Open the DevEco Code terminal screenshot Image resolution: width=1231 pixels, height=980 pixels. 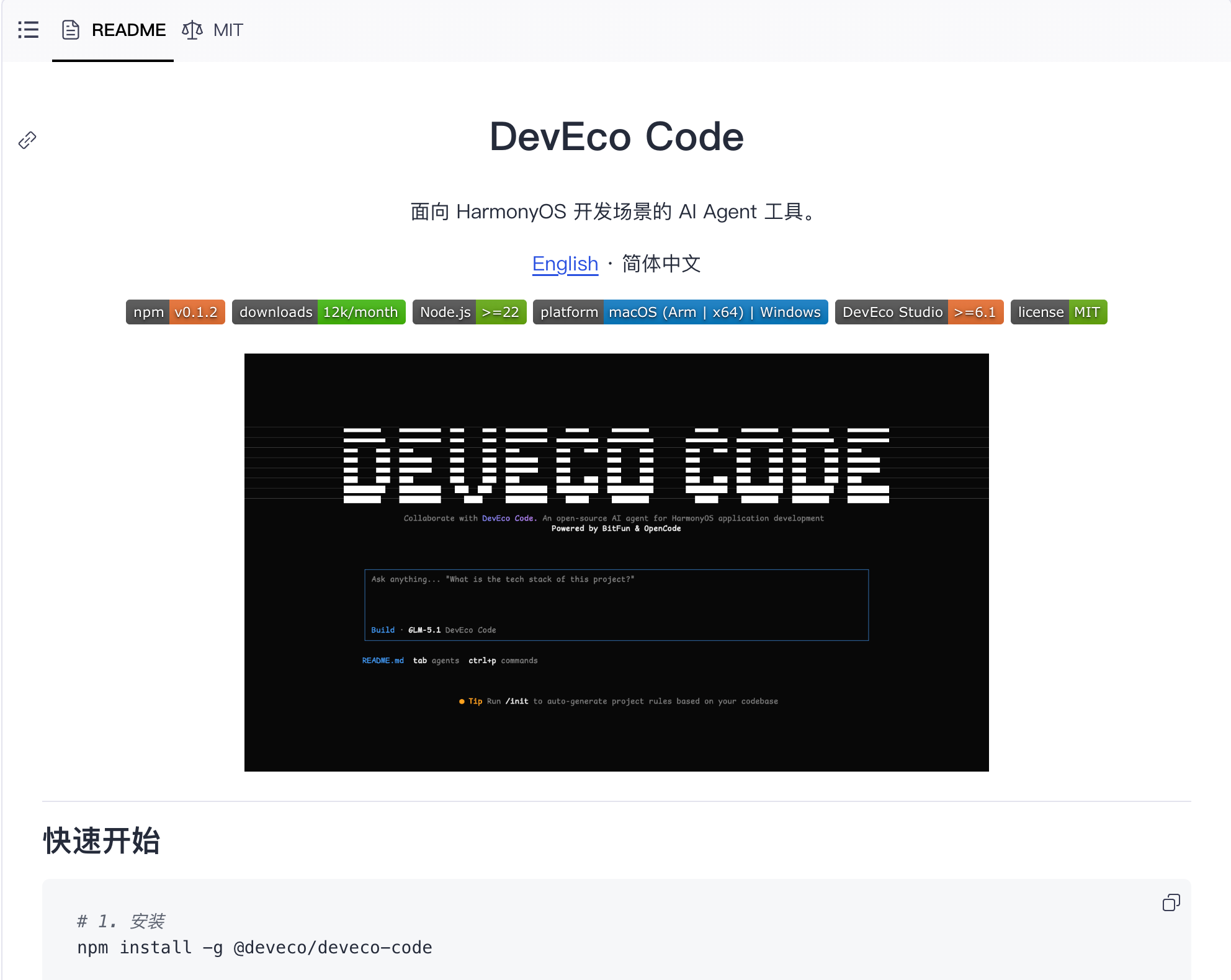[x=617, y=563]
